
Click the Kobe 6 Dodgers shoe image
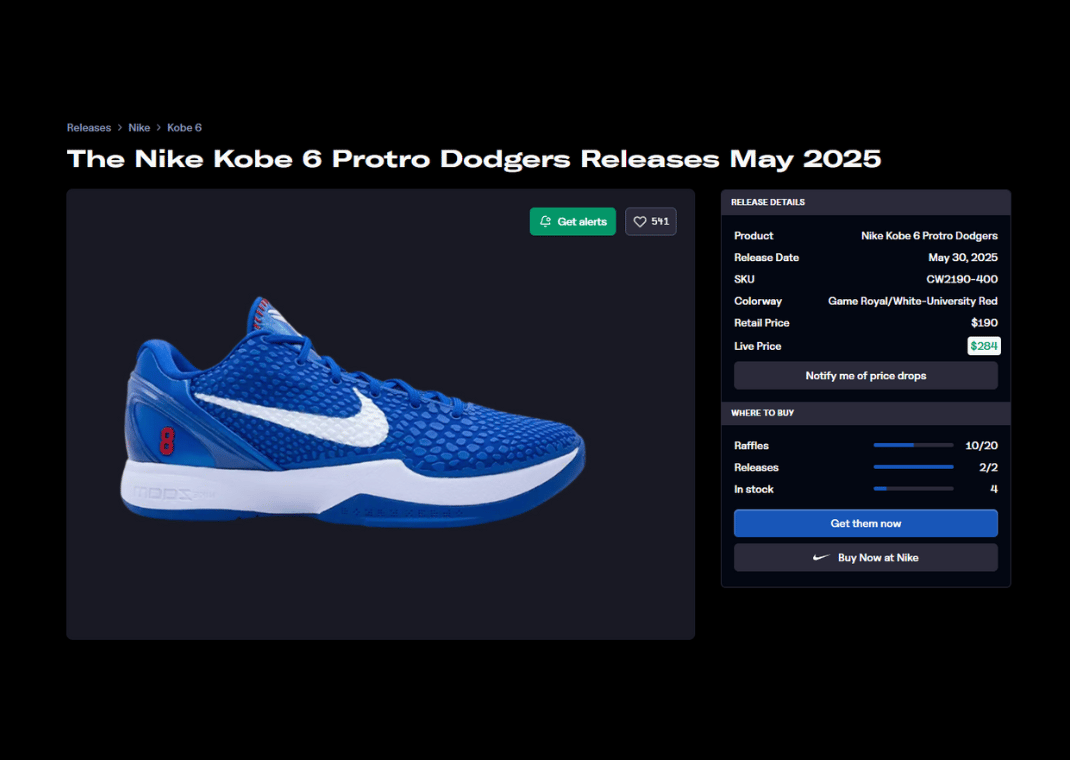353,413
